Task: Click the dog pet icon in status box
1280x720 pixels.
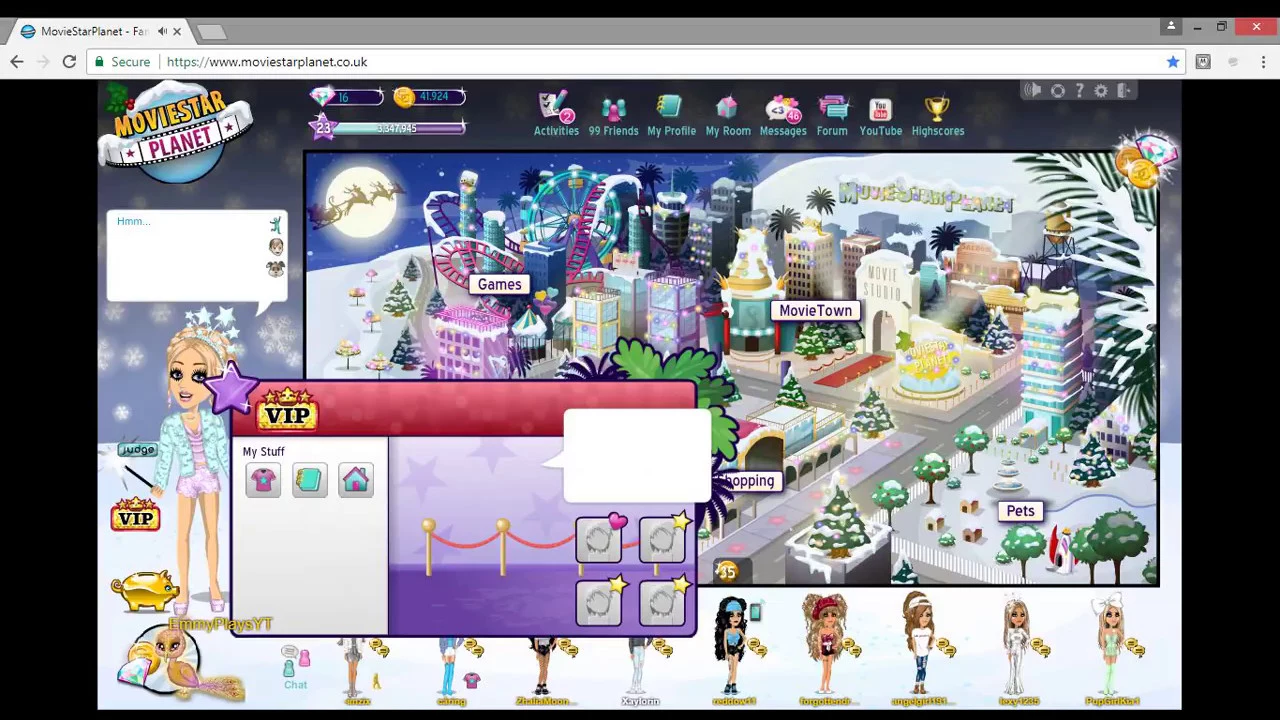Action: 275,268
